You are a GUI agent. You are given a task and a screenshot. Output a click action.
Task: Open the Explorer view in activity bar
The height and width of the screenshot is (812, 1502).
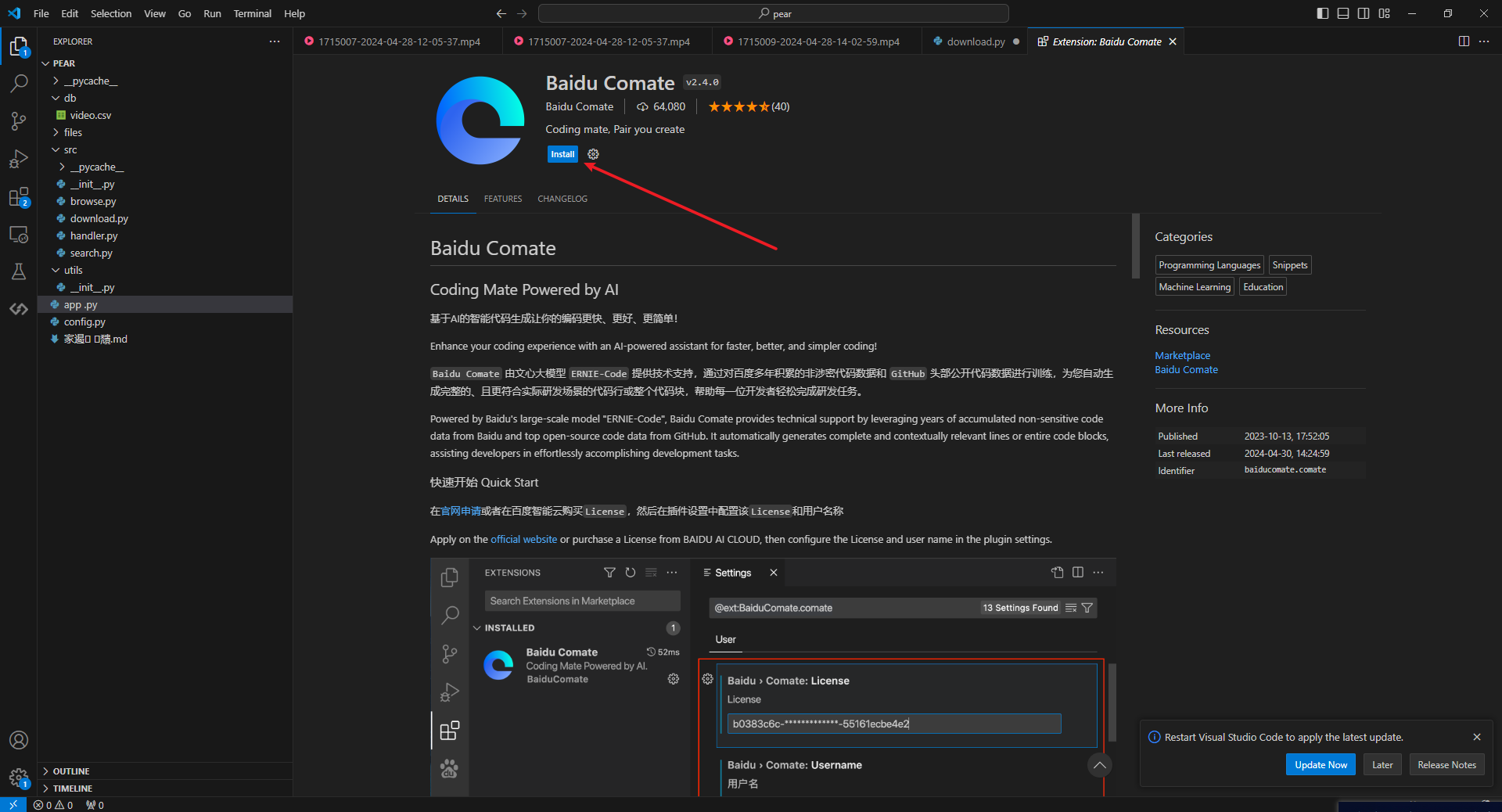pos(19,47)
